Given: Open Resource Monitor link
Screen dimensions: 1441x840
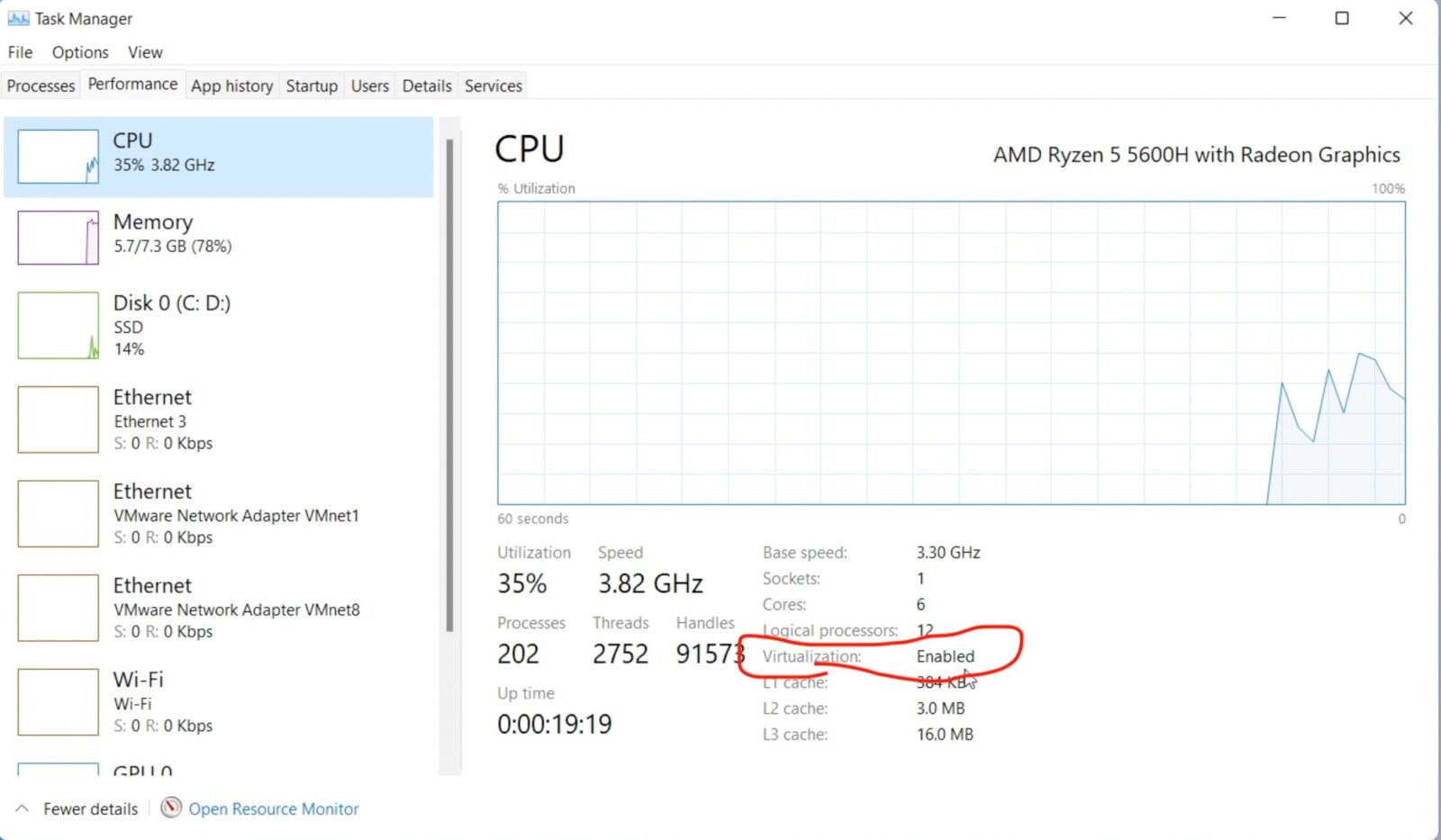Looking at the screenshot, I should (273, 808).
